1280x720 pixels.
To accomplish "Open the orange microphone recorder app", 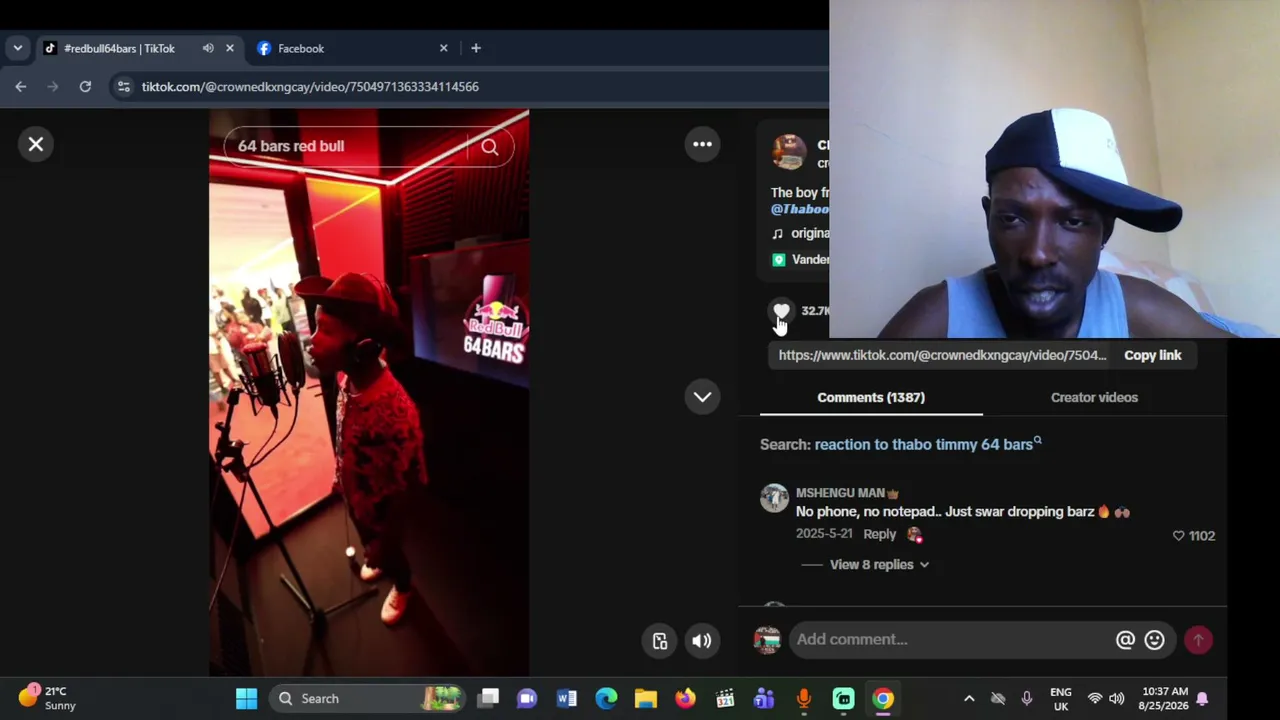I will 804,699.
